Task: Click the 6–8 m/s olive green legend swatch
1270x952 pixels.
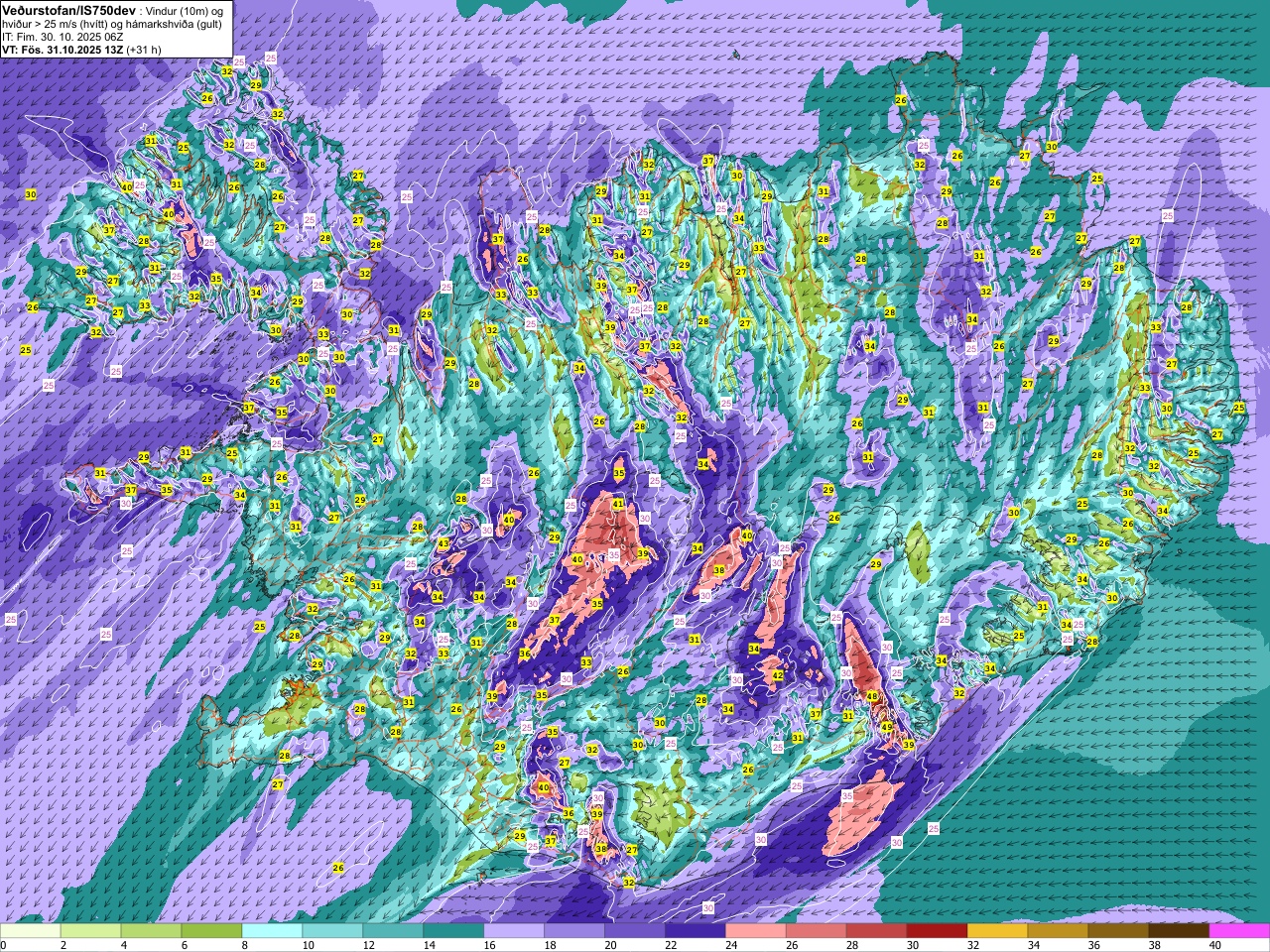Action: click(211, 932)
